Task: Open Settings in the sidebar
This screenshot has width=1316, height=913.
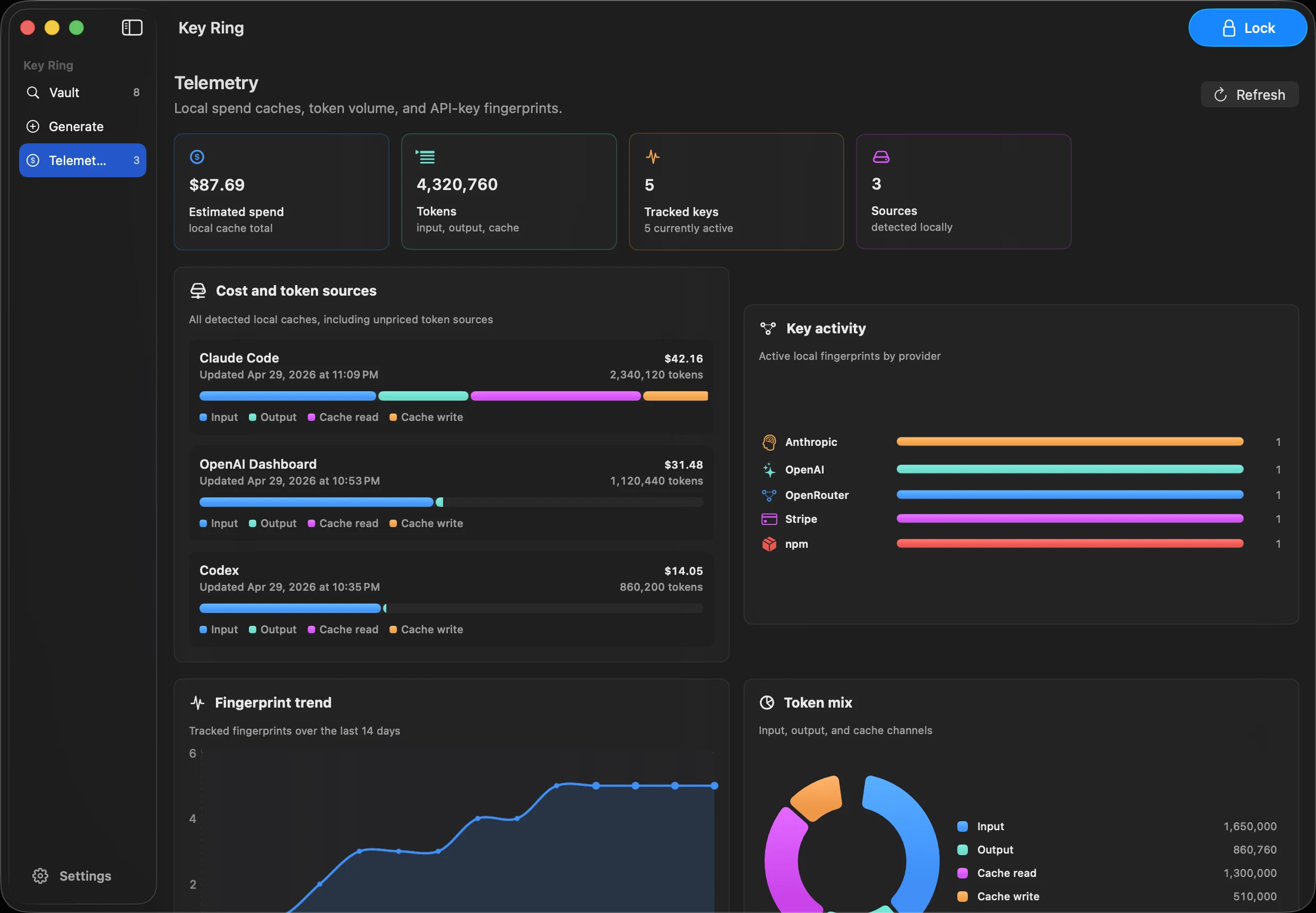Action: tap(72, 876)
